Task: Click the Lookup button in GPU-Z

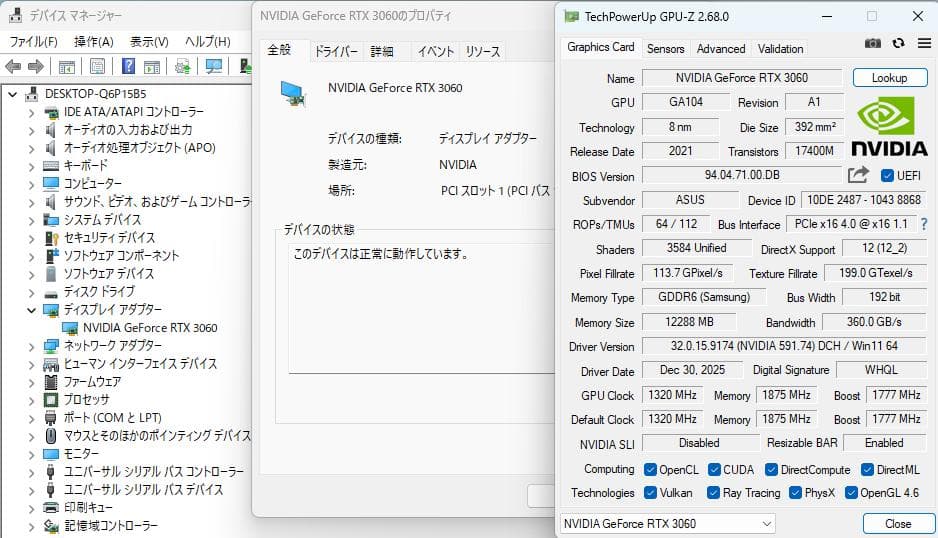Action: pyautogui.click(x=890, y=78)
